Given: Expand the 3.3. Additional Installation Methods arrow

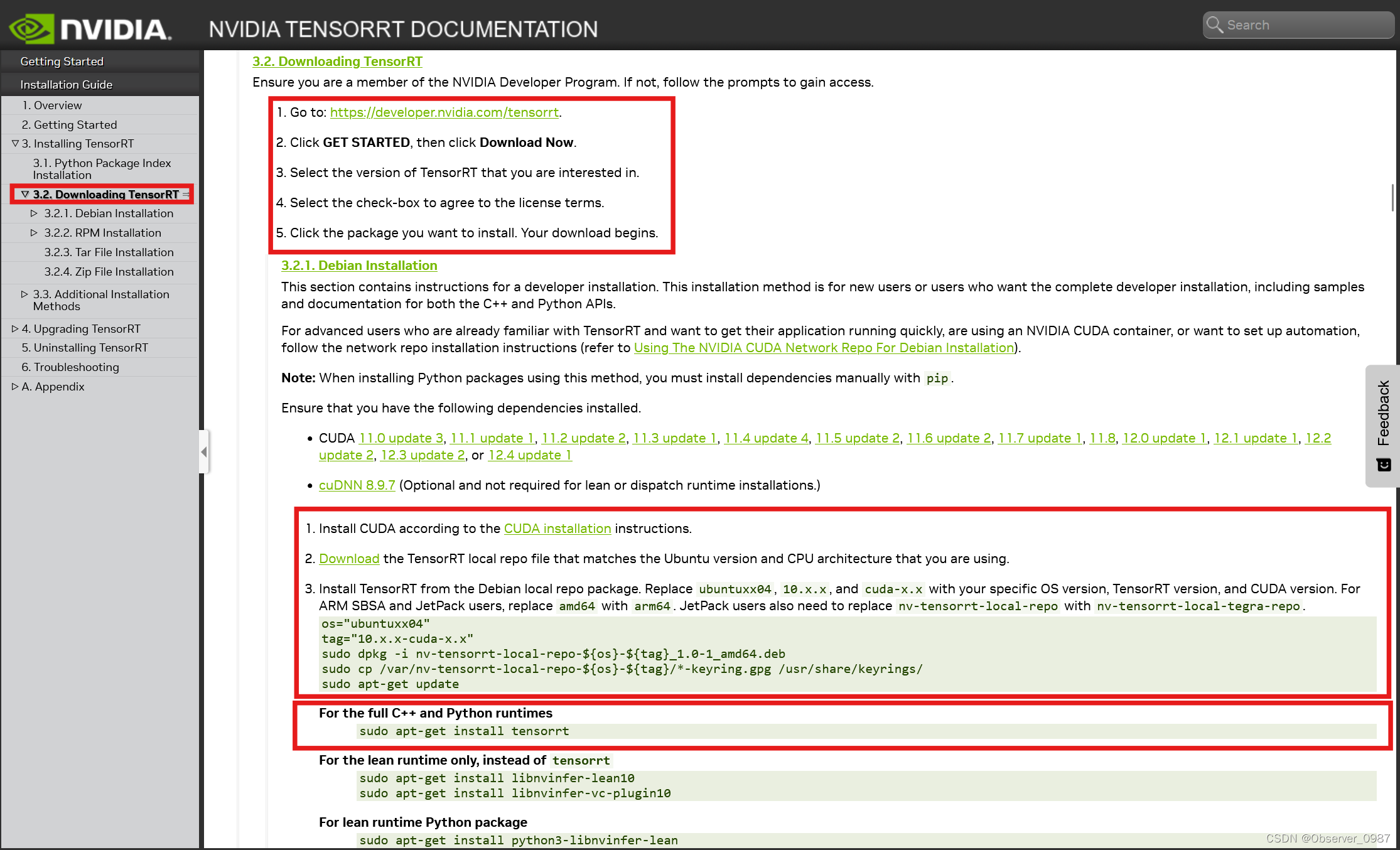Looking at the screenshot, I should [24, 294].
